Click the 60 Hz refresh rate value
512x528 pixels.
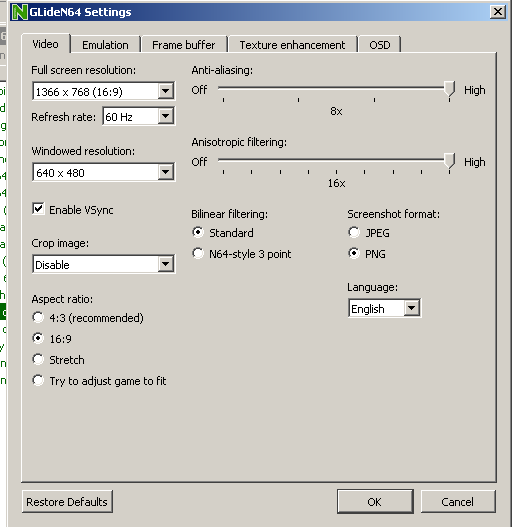coord(119,117)
